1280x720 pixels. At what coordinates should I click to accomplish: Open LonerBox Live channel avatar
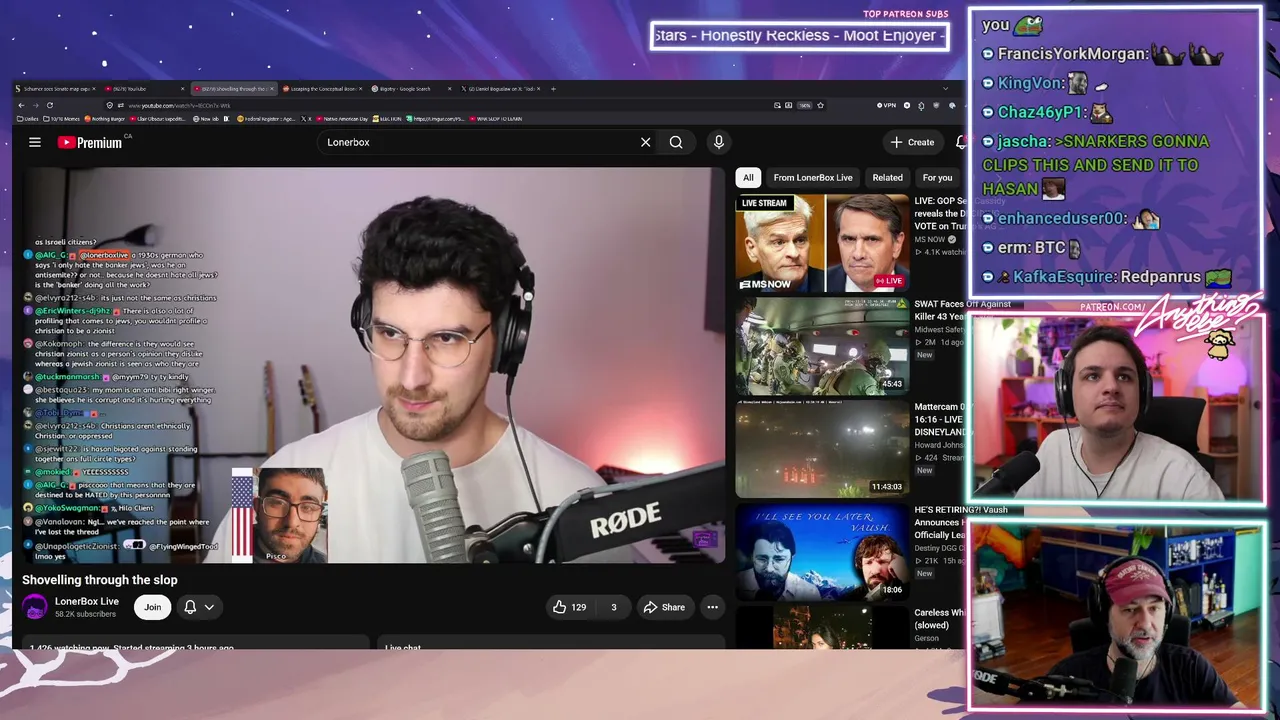[x=35, y=607]
